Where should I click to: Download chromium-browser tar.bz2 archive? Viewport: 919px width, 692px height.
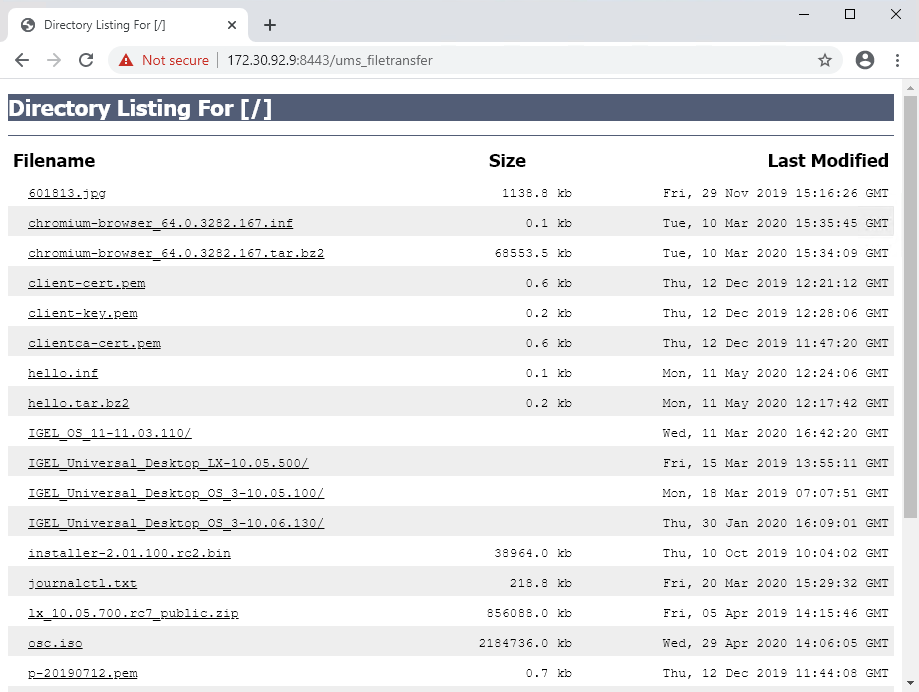(176, 253)
